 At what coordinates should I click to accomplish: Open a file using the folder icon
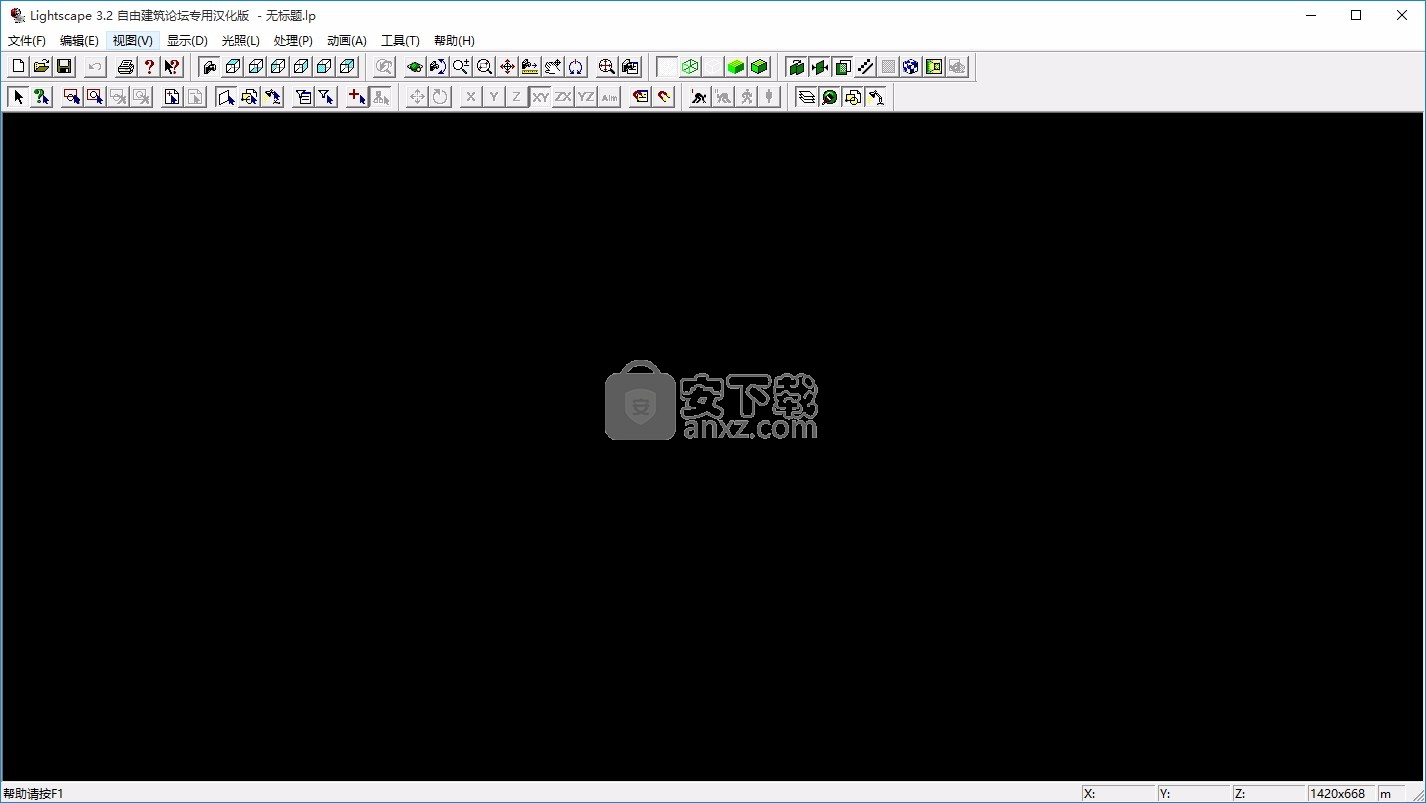[41, 67]
